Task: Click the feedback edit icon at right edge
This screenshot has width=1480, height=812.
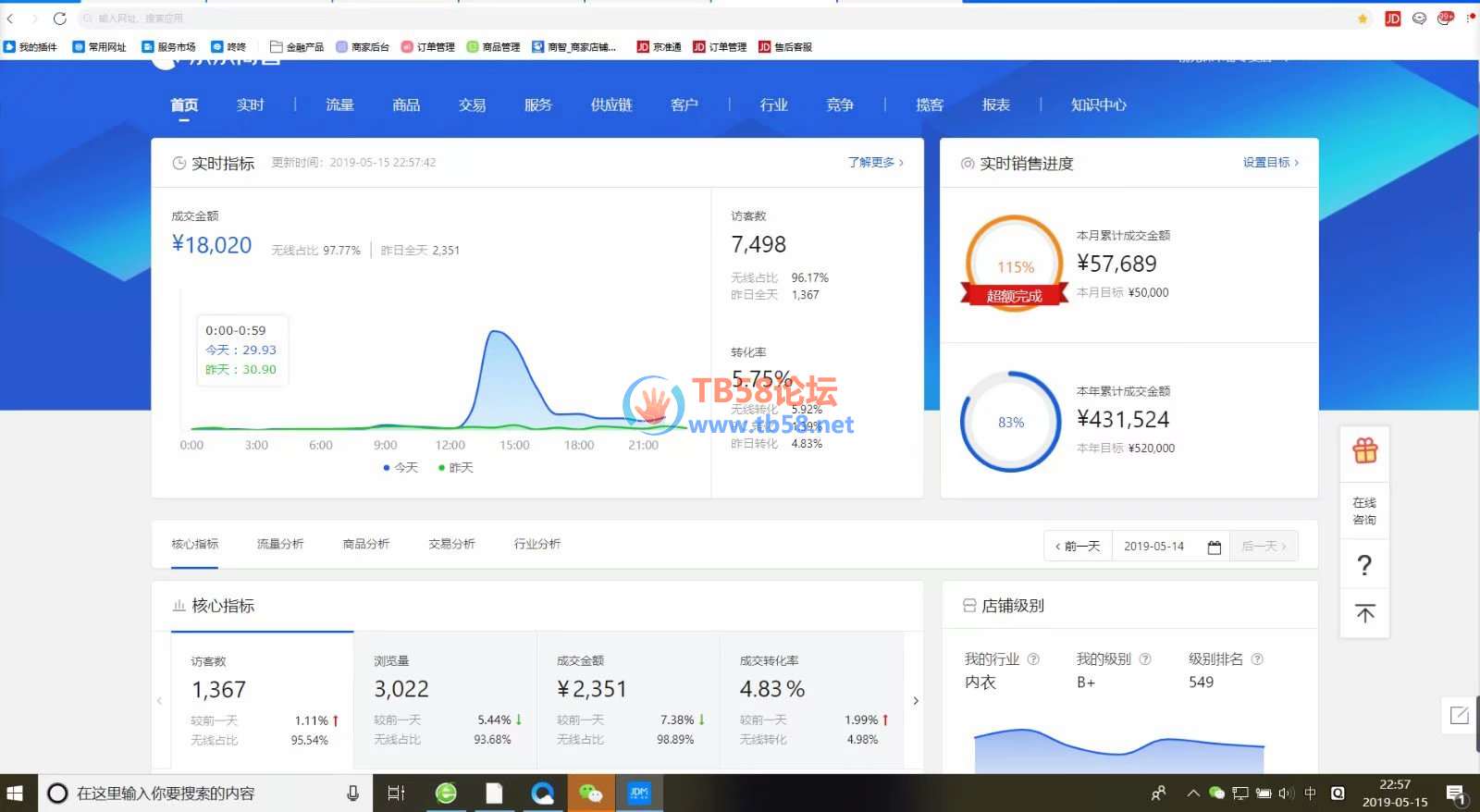Action: 1460,715
